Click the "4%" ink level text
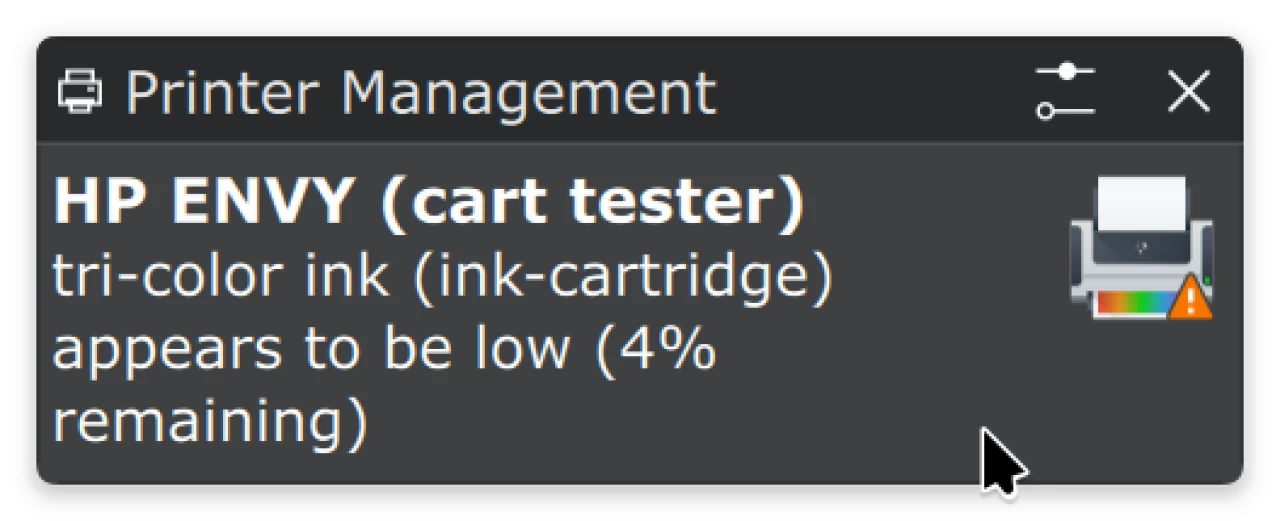Screen dimensions: 1280x521 [x=657, y=349]
